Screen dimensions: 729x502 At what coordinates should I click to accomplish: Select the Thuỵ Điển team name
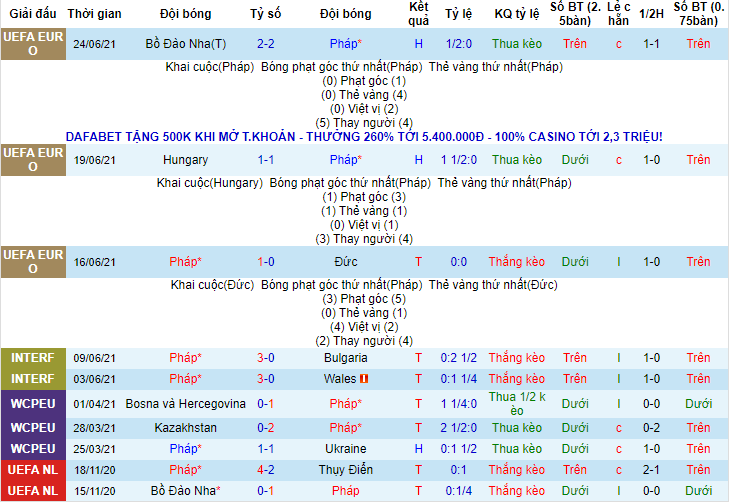345,470
